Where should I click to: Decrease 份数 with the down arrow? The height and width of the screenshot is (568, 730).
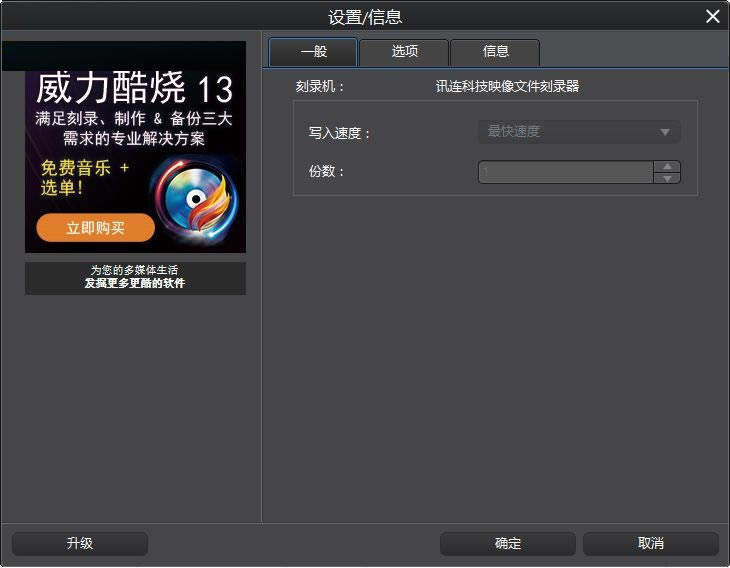click(x=667, y=178)
